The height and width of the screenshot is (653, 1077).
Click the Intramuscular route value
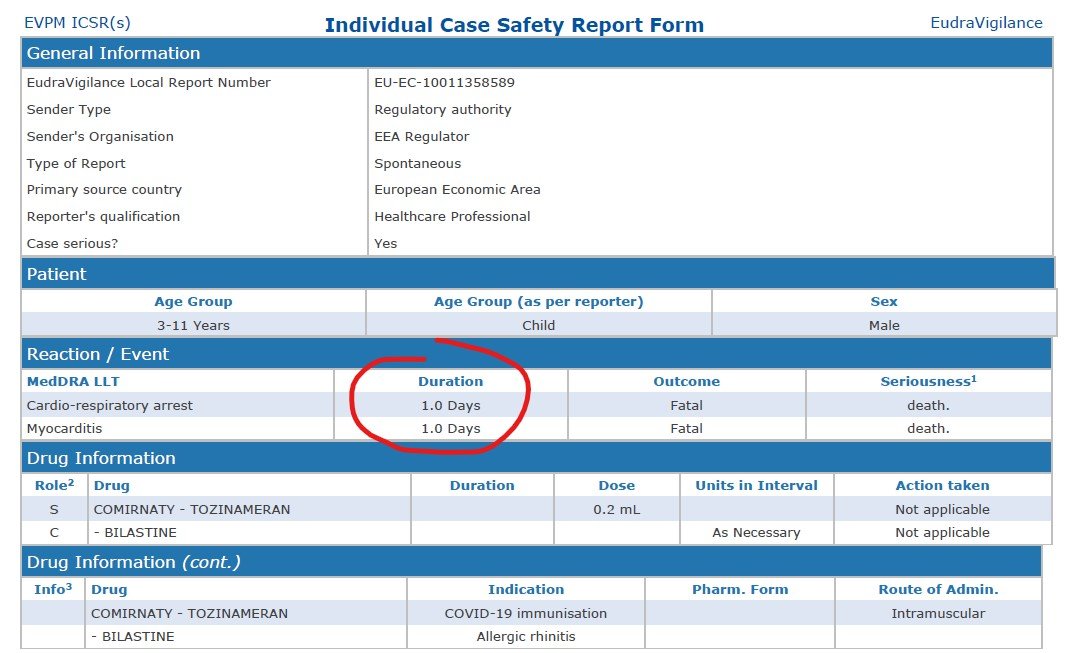tap(938, 613)
